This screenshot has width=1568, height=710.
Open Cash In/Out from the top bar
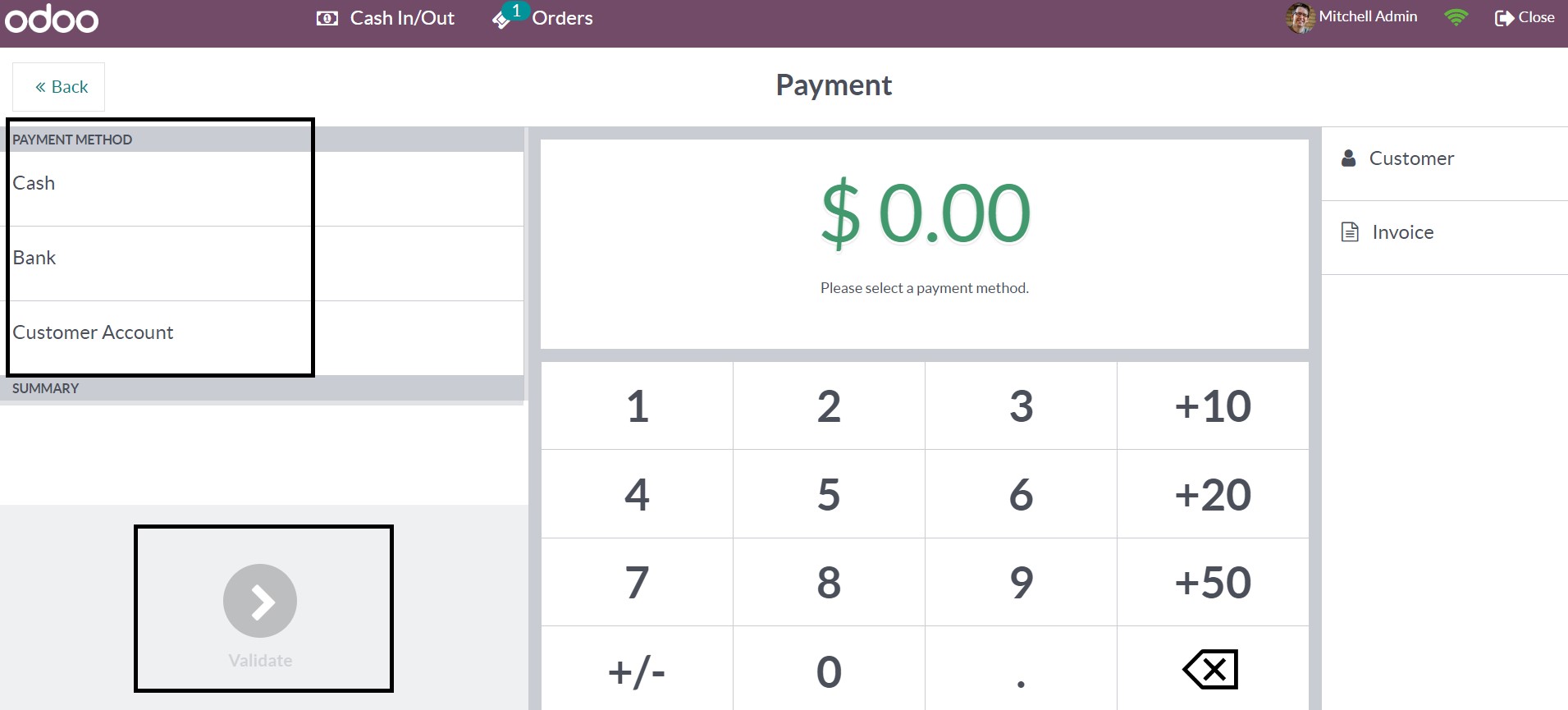point(385,18)
